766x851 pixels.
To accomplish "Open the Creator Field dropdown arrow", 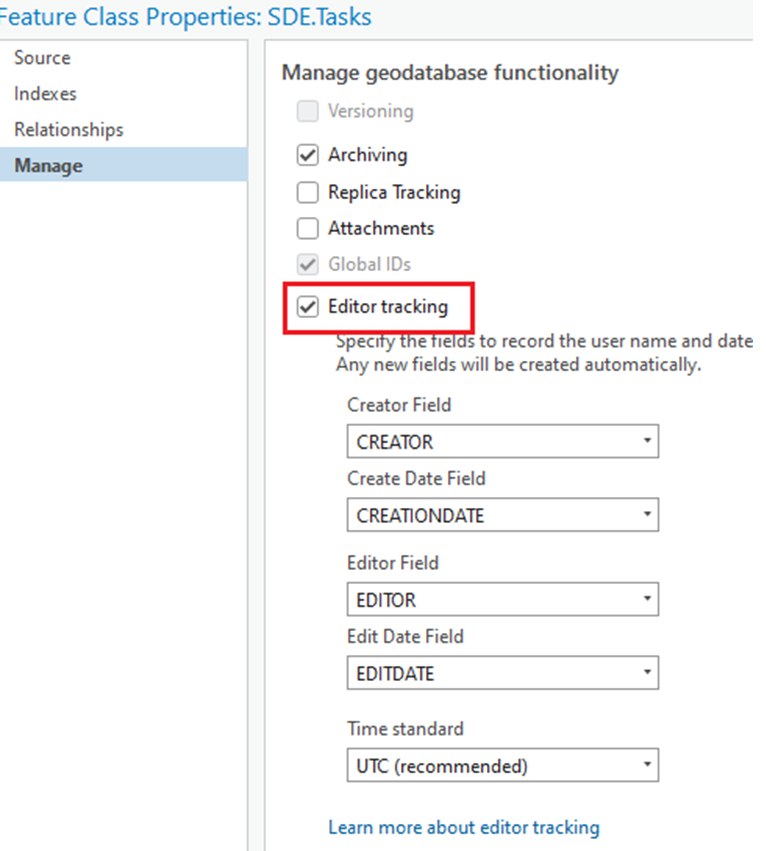I will click(647, 441).
